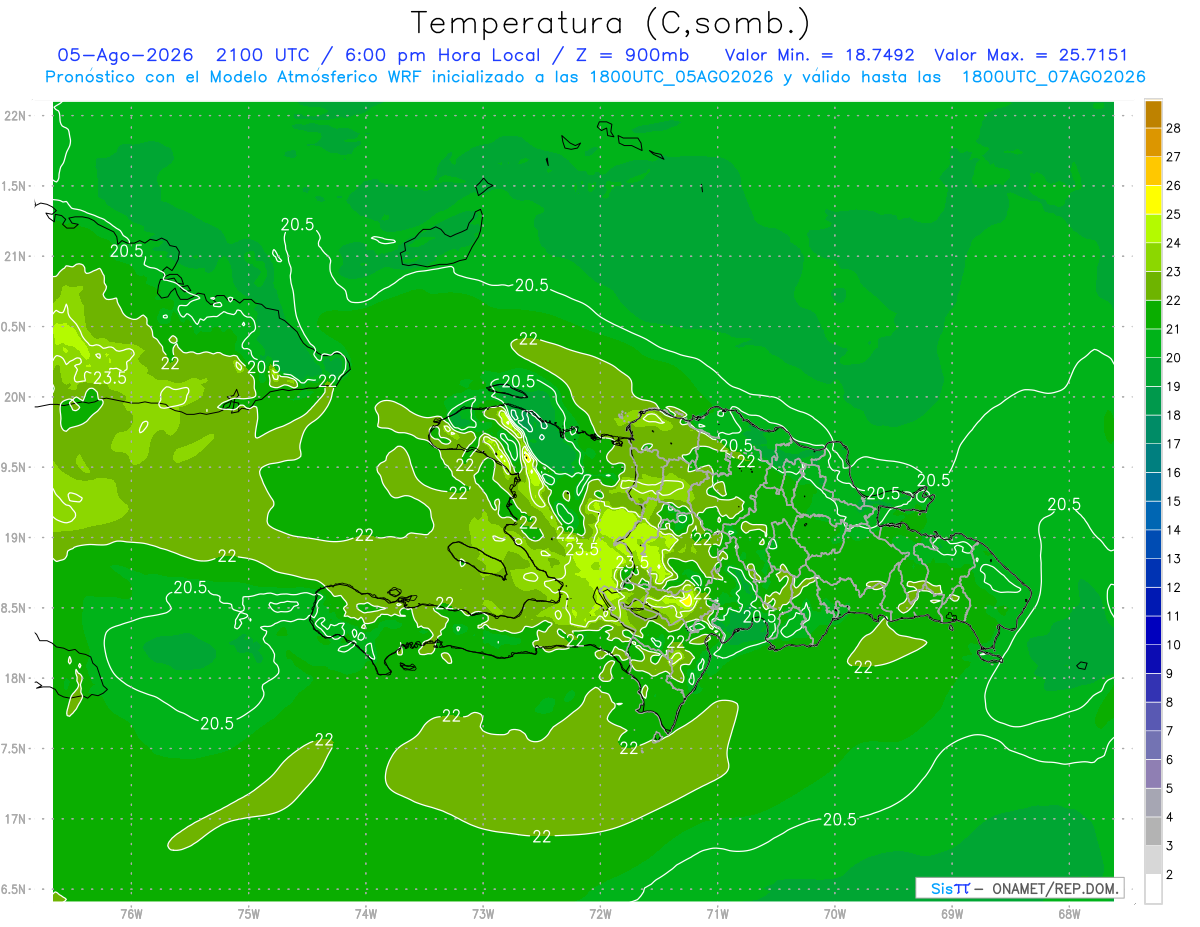Viewport: 1200px width, 927px height.
Task: Click color scale label 25
Action: 1174,214
